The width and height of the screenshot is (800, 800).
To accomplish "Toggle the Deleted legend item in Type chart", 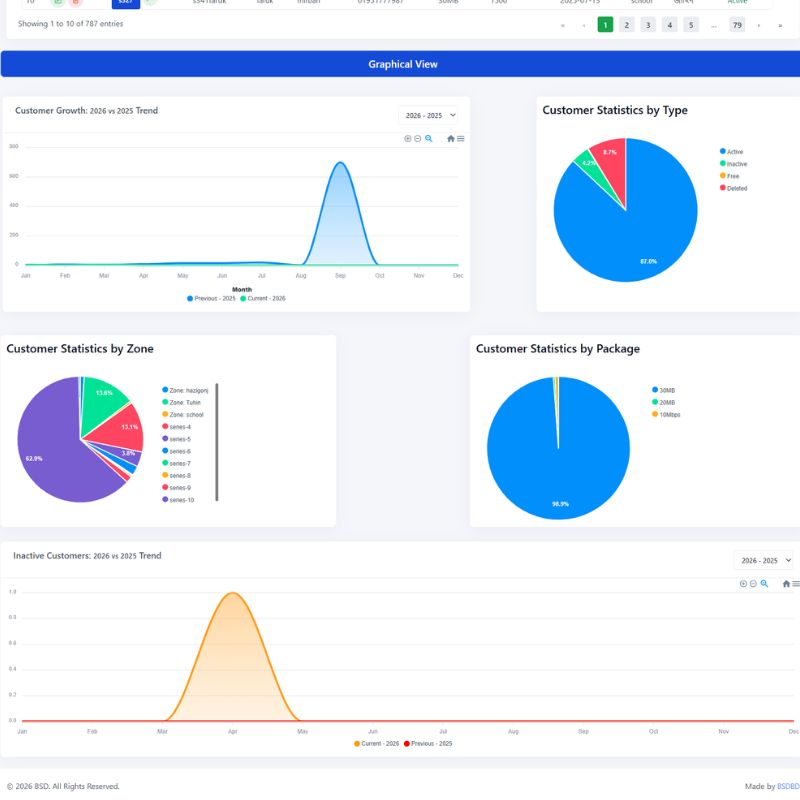I will pos(734,189).
